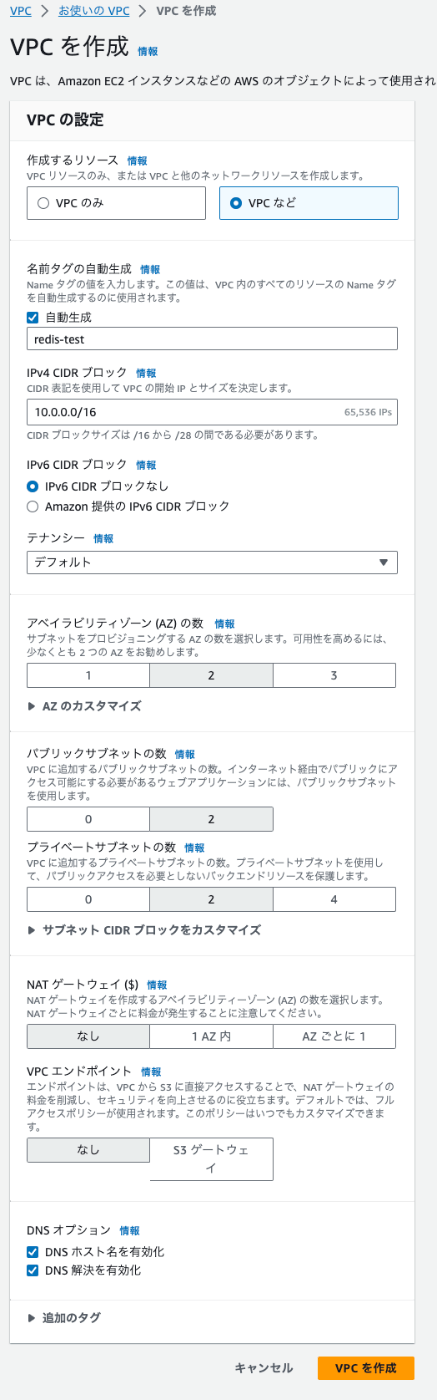
Task: Expand 'AZ のカスタマイズ' section
Action: [x=84, y=705]
